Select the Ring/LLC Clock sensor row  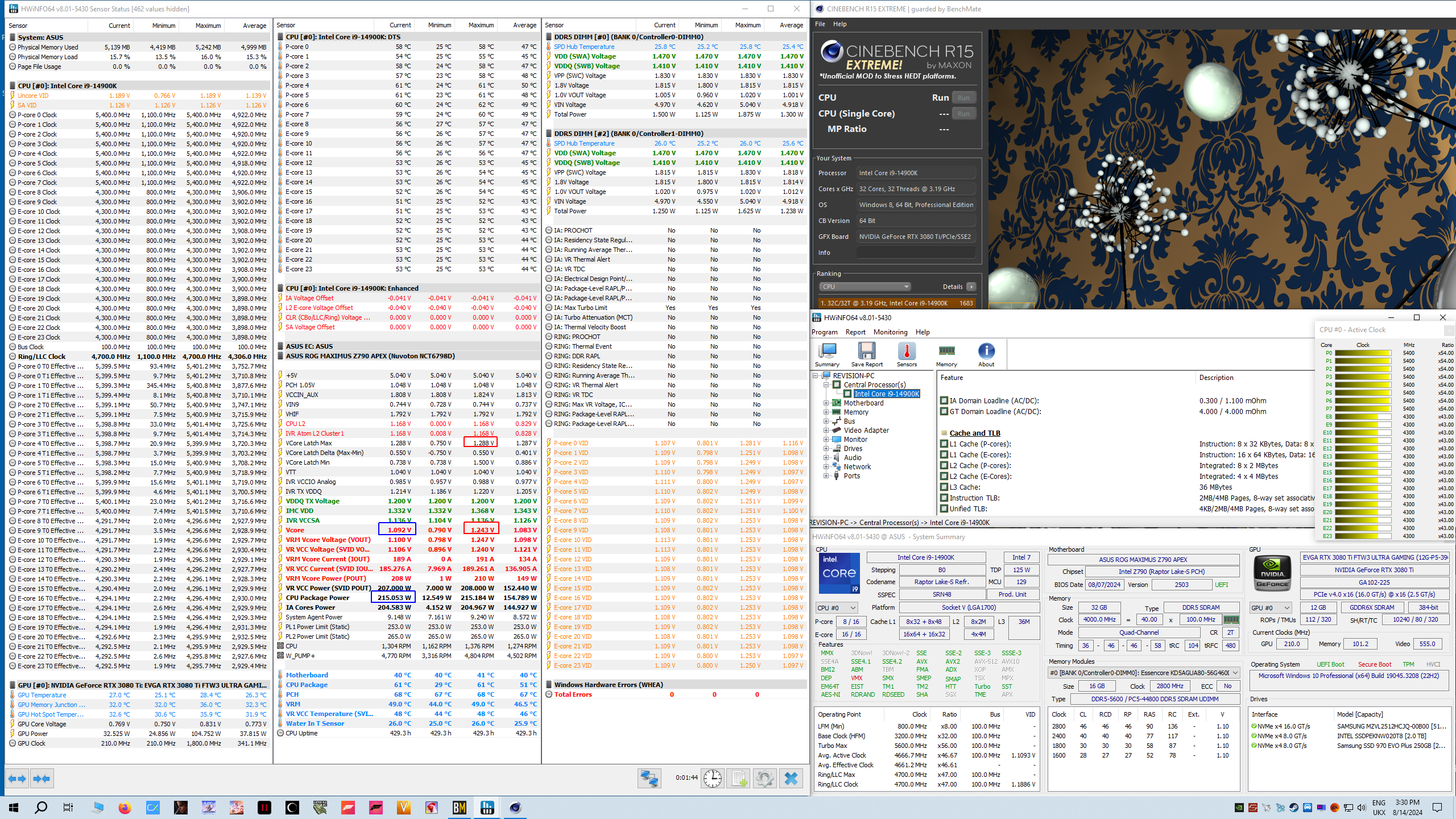point(138,357)
